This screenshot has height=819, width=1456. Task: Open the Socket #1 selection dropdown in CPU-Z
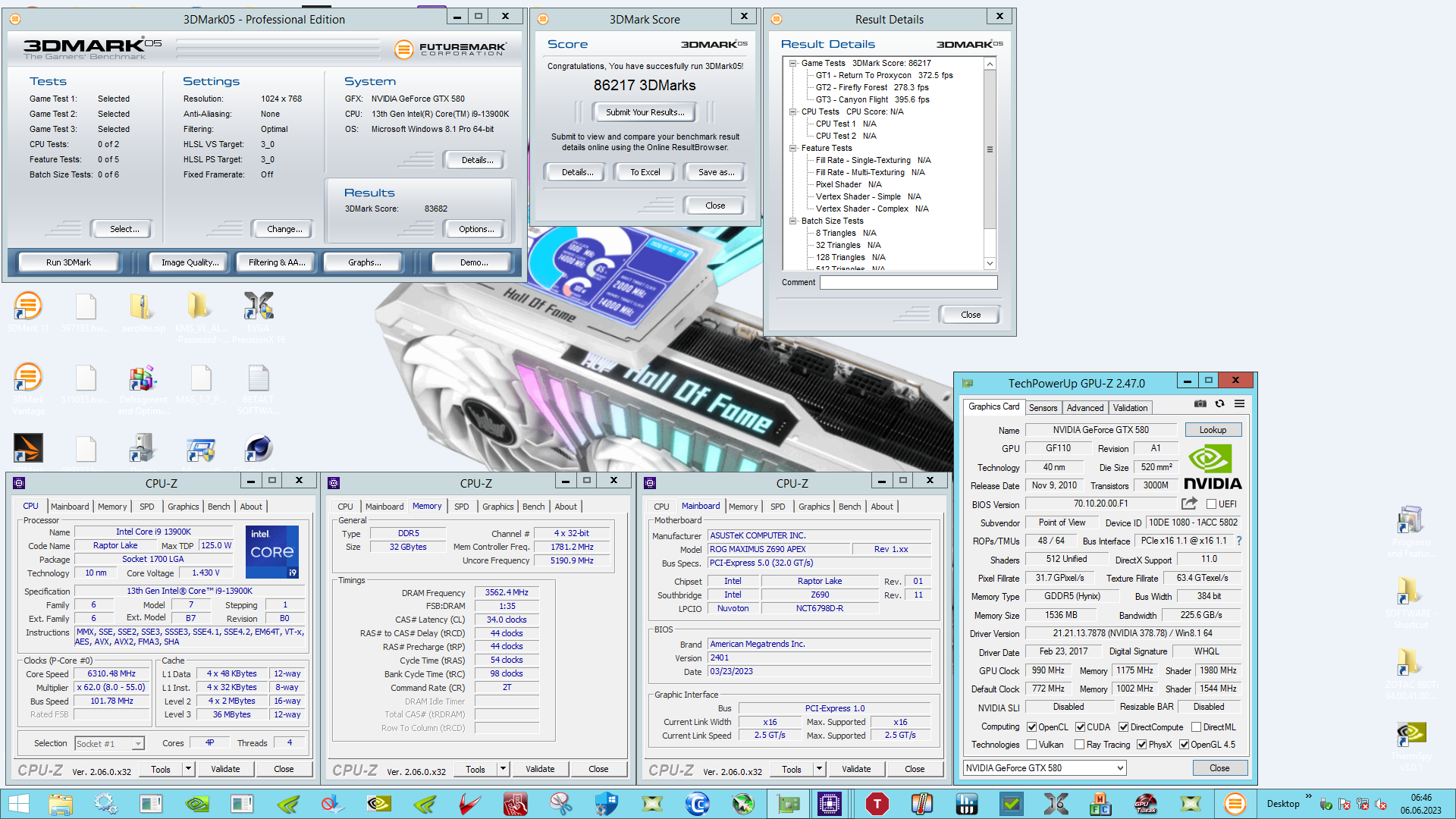coord(109,744)
